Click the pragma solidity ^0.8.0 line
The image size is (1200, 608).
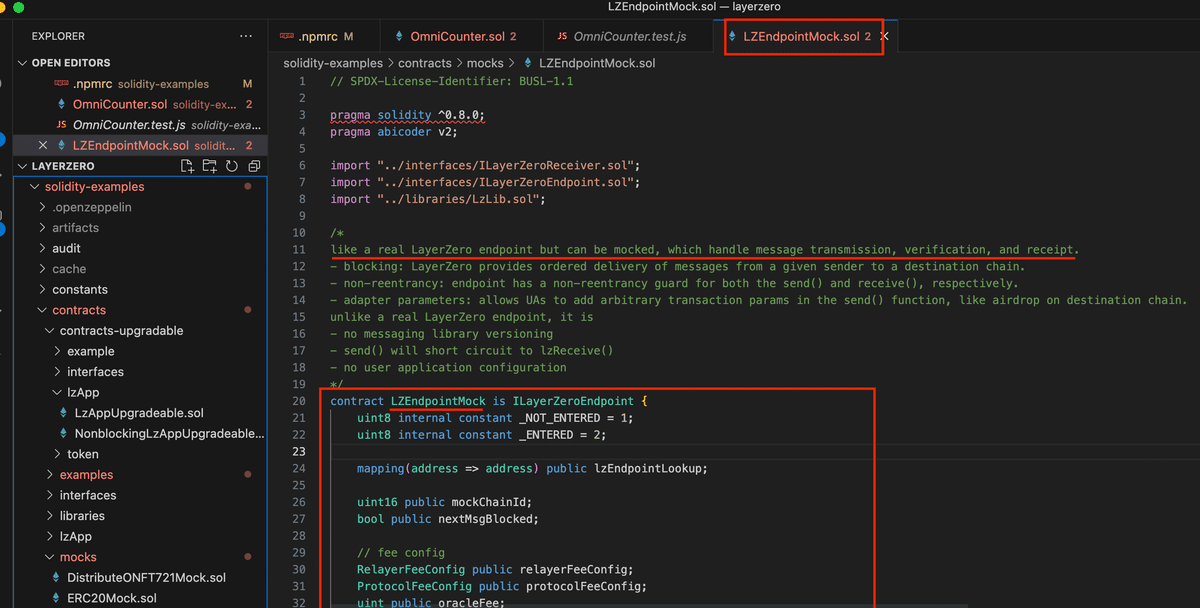pyautogui.click(x=407, y=115)
